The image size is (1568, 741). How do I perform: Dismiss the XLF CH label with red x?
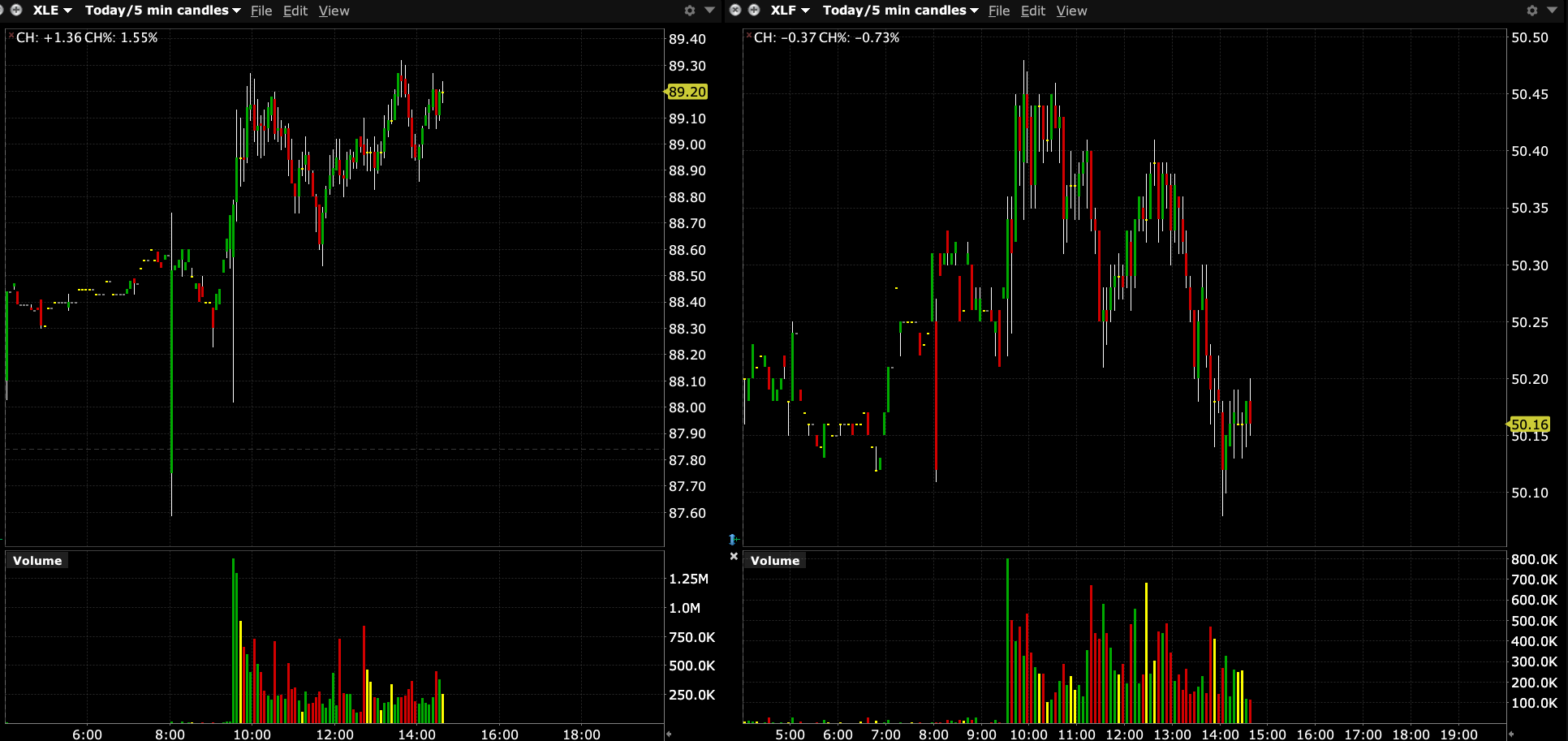(x=748, y=36)
